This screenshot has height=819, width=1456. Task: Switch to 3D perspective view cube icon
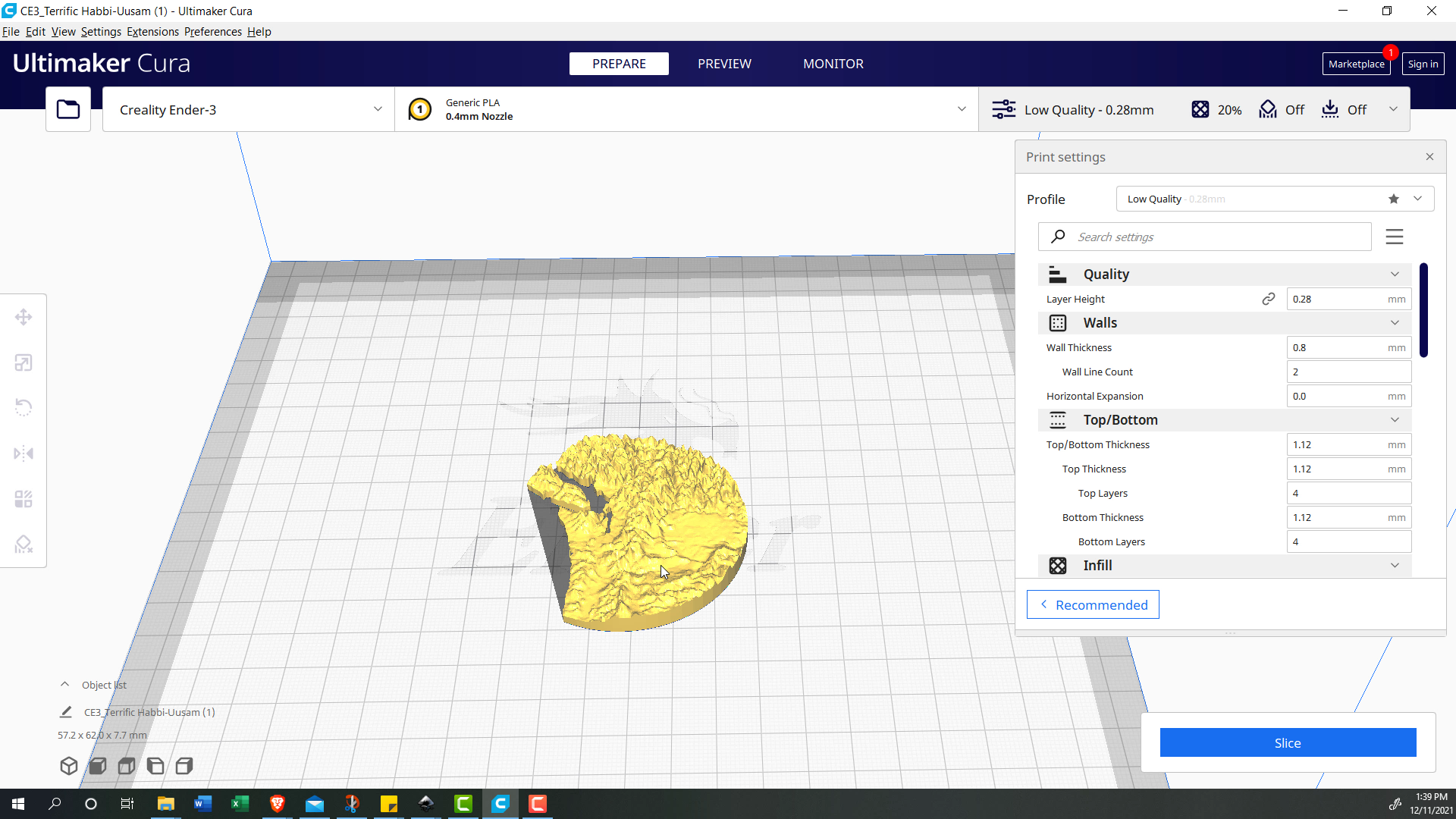coord(68,766)
